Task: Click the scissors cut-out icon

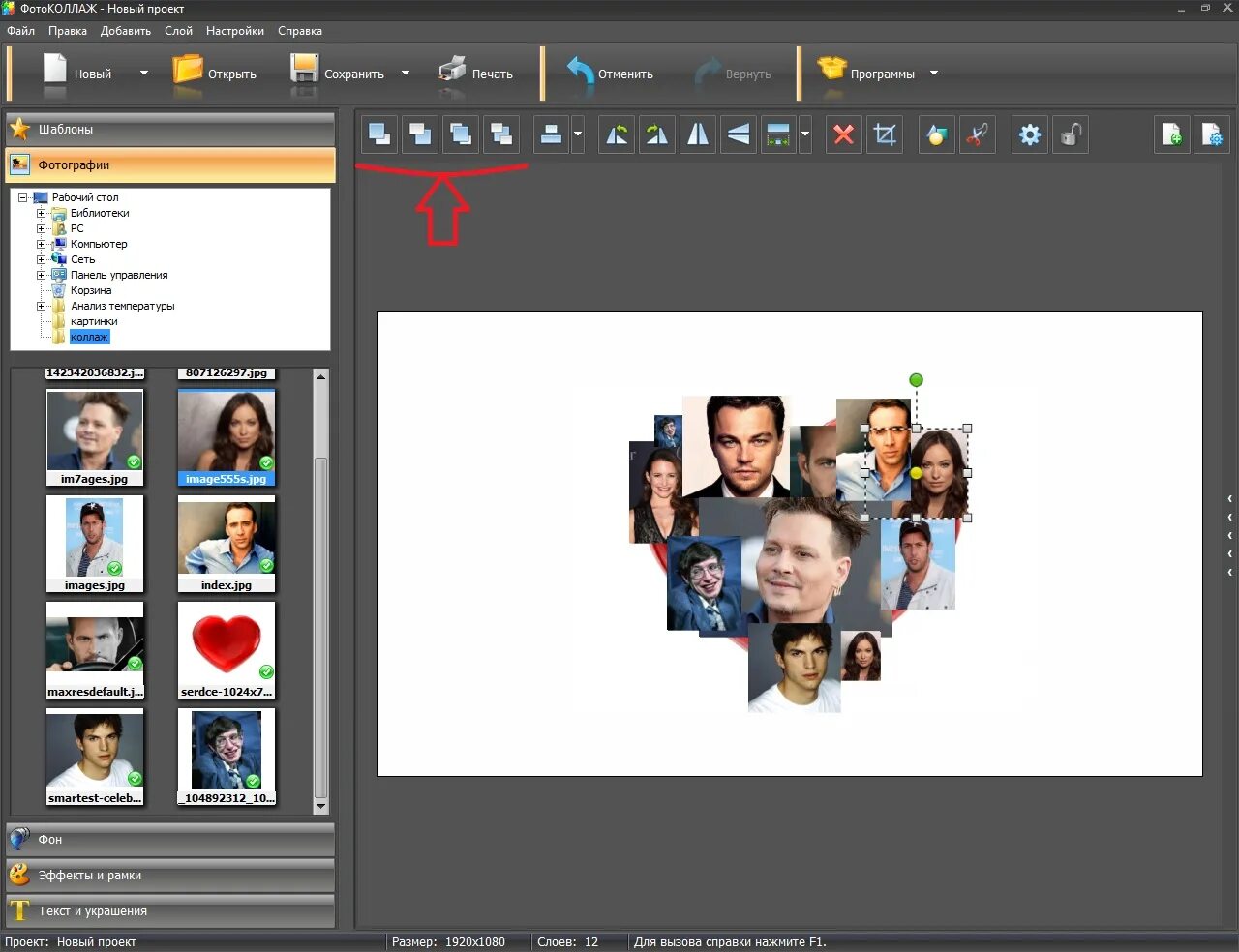Action: (977, 134)
